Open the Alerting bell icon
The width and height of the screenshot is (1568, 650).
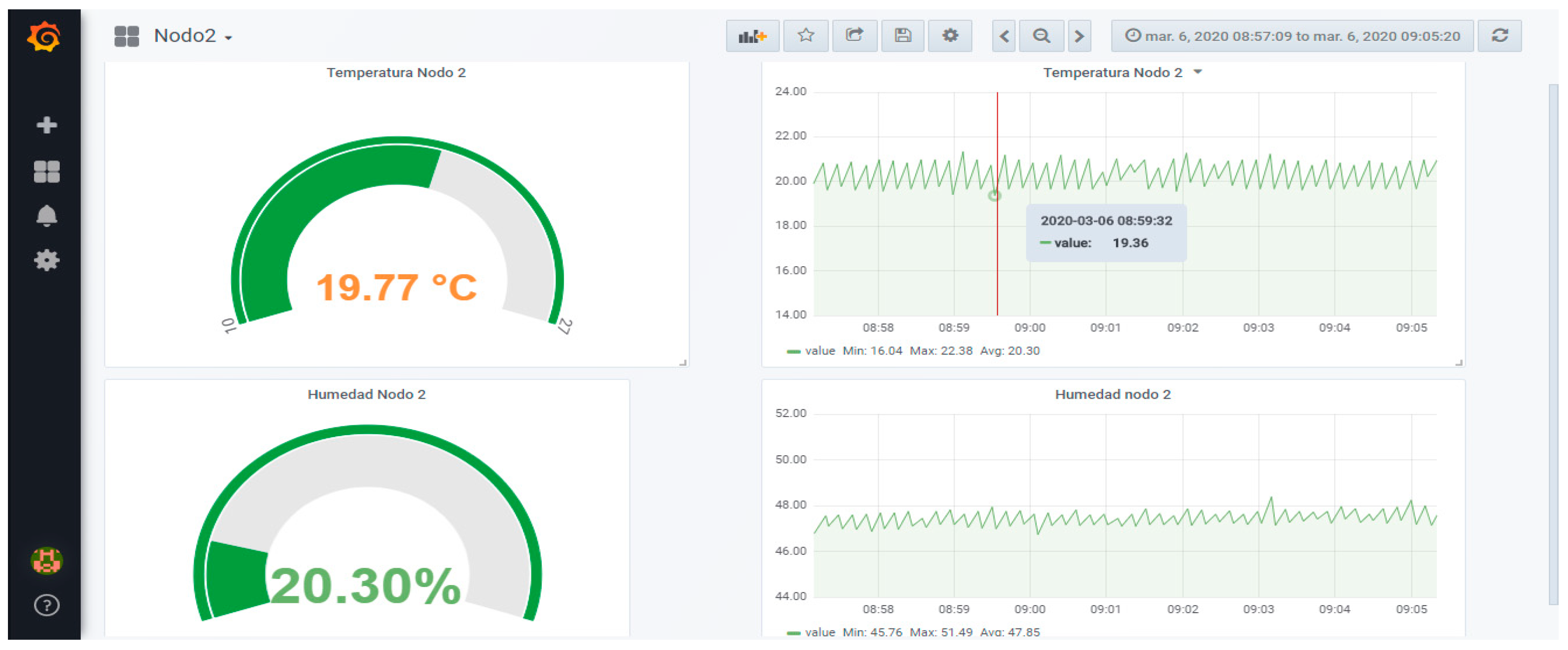[46, 216]
